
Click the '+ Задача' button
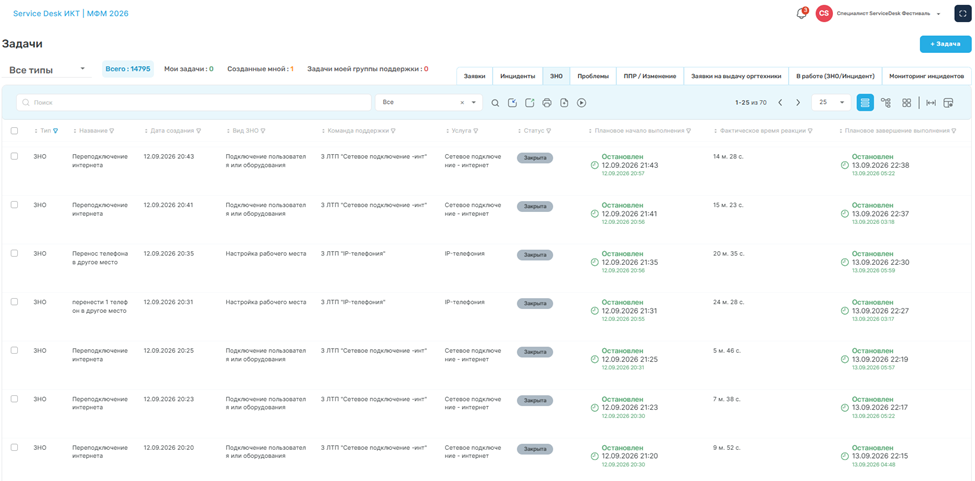[945, 44]
